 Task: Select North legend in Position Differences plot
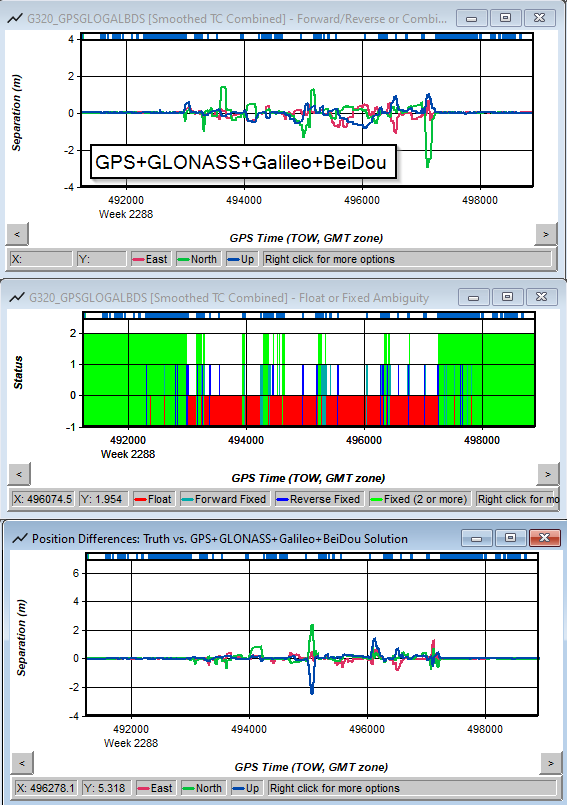click(203, 788)
